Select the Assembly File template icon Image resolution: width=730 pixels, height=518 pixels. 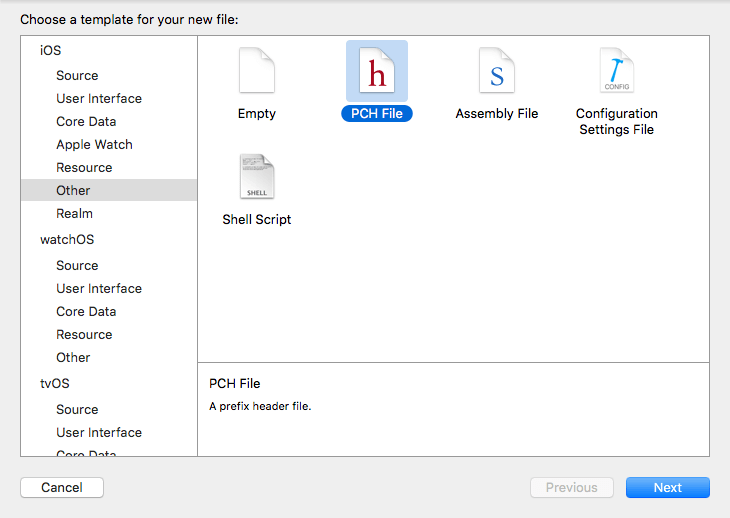pos(496,72)
